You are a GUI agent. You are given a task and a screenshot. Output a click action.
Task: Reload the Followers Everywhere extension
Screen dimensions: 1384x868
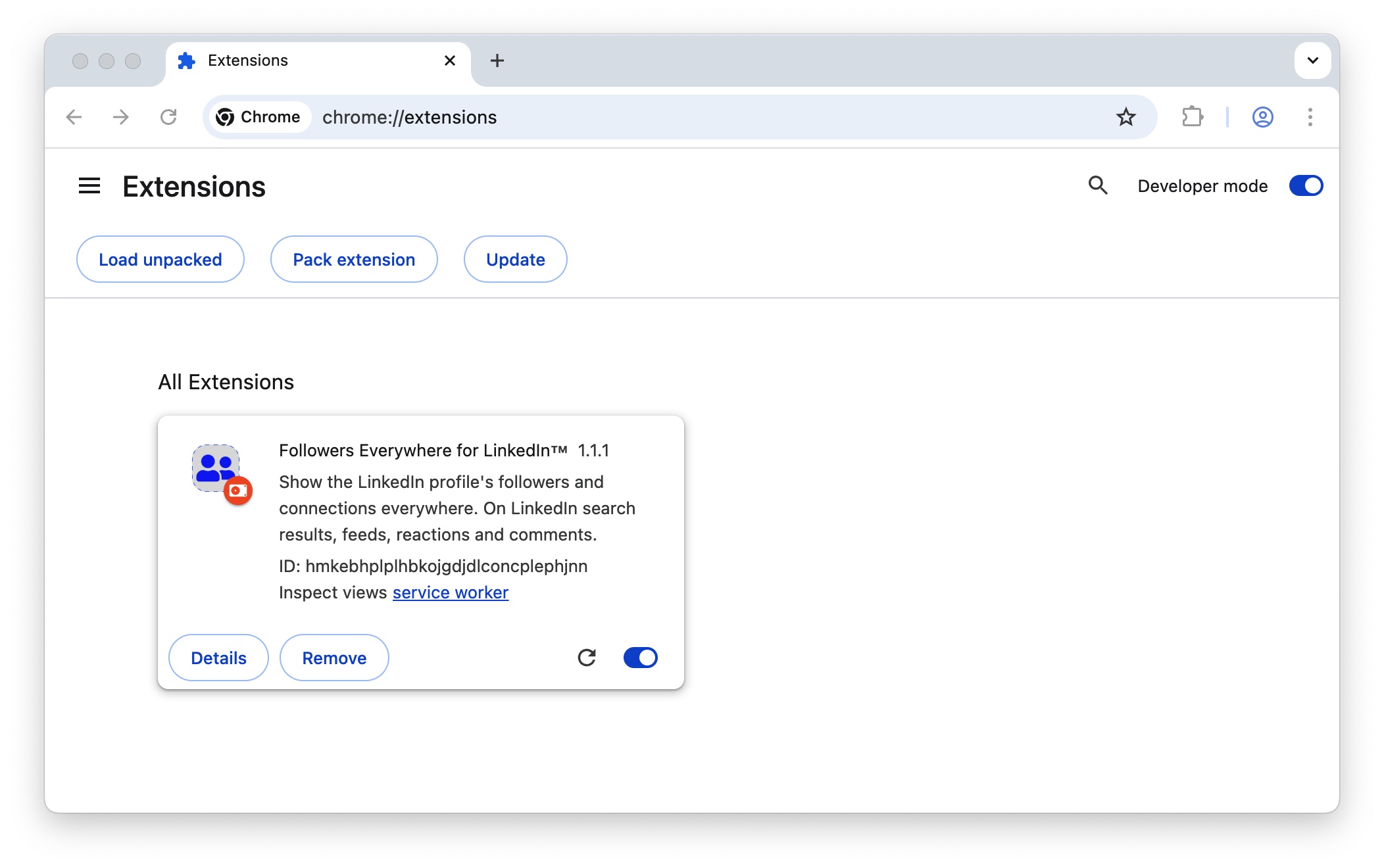(x=587, y=657)
